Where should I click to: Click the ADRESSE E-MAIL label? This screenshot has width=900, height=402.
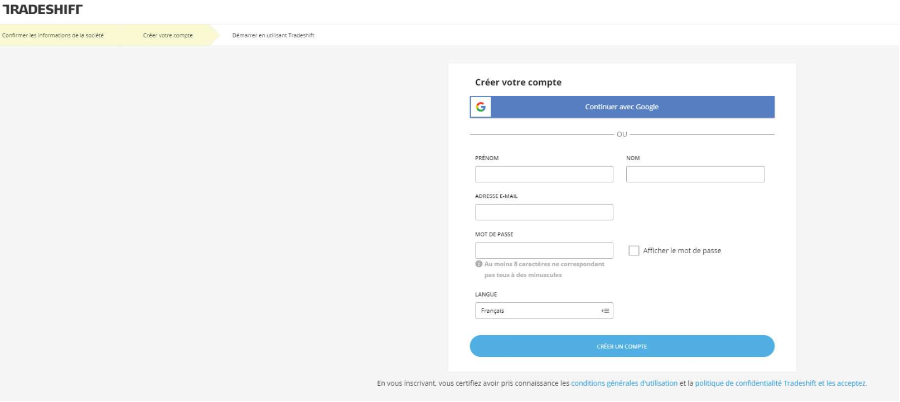pyautogui.click(x=497, y=196)
